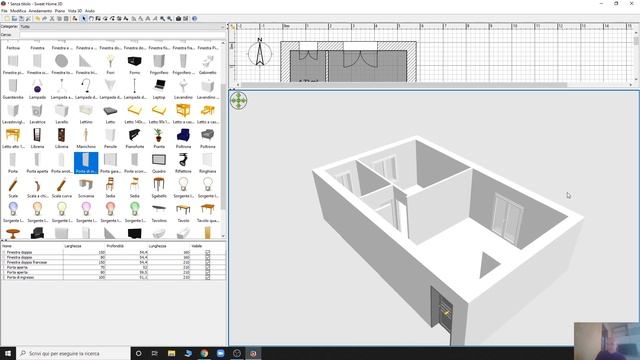This screenshot has height=360, width=640.
Task: Undo the last action via toolbar
Action: point(37,18)
